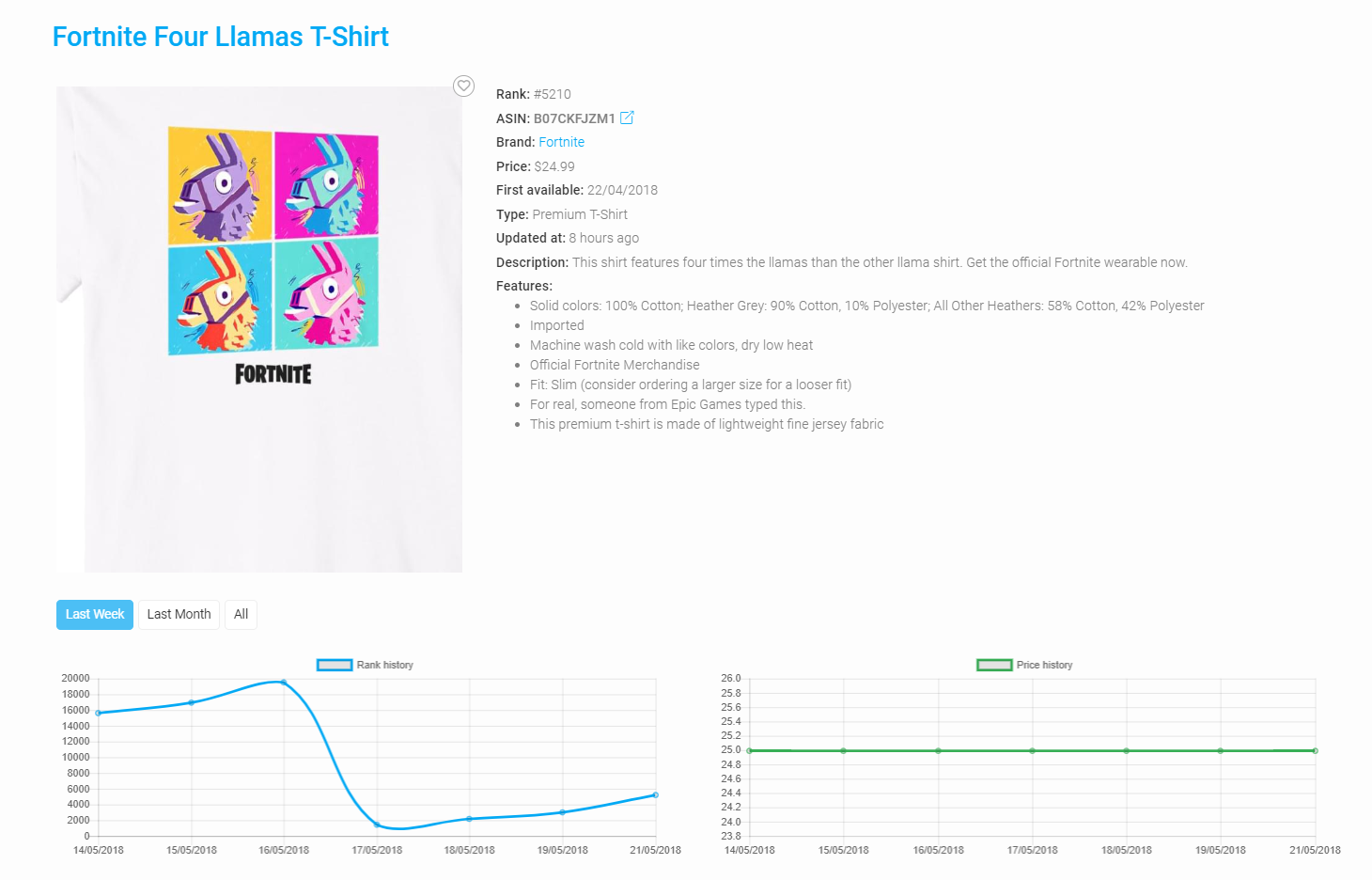The width and height of the screenshot is (1372, 880).
Task: Toggle the Rank history legend box
Action: point(335,665)
